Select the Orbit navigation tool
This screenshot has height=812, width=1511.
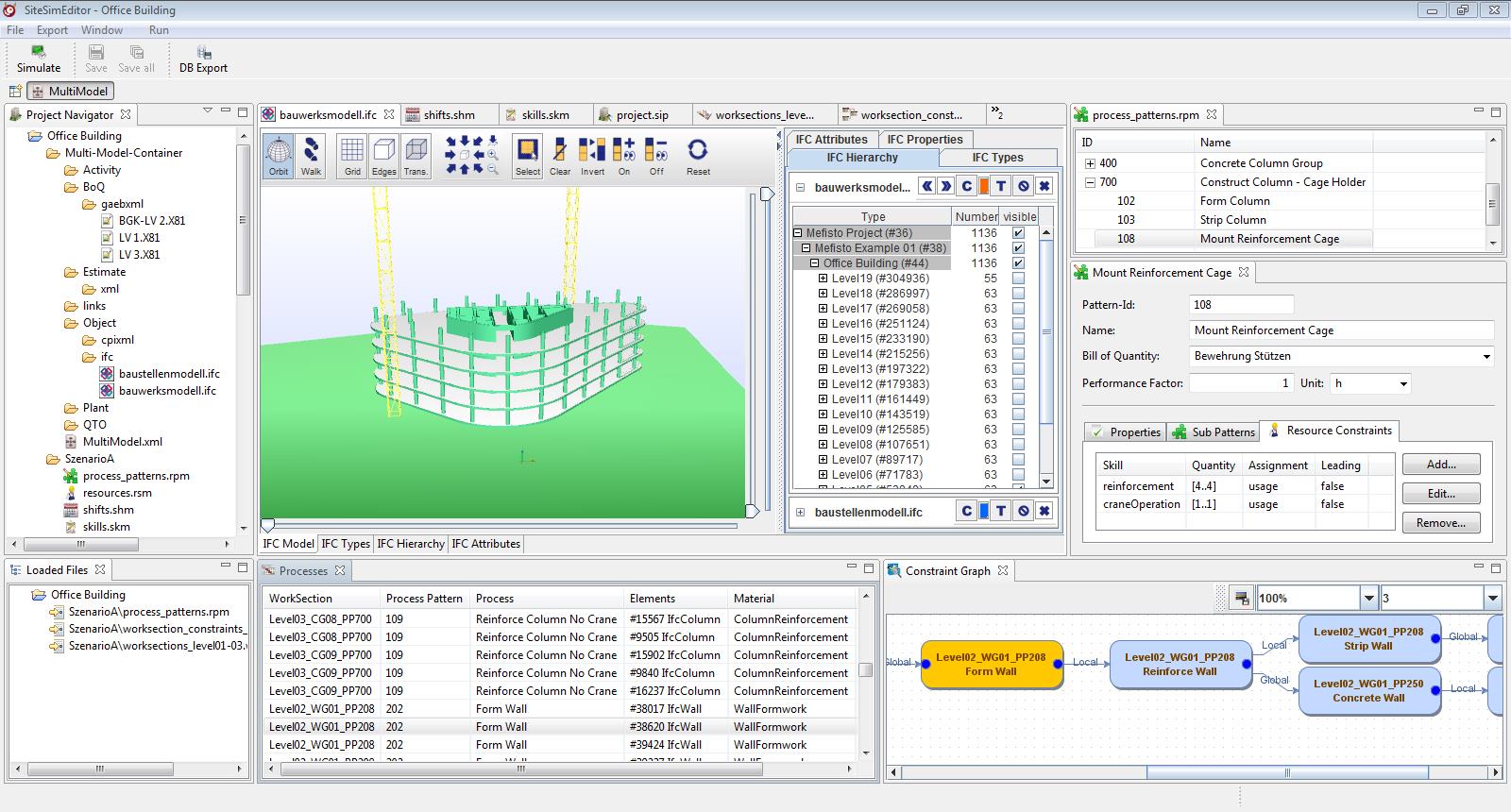279,156
